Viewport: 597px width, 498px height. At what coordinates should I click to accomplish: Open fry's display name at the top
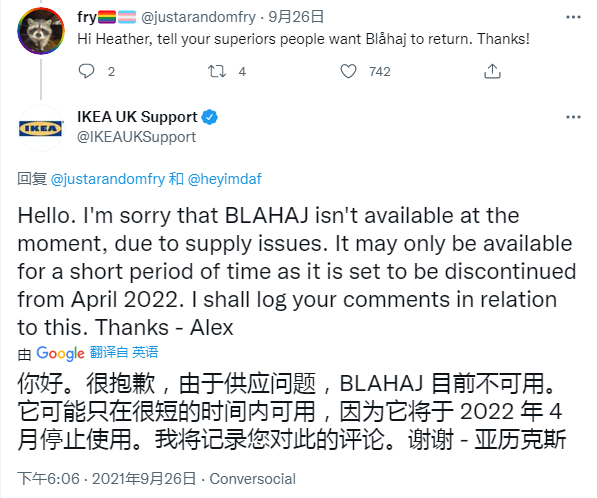106,17
